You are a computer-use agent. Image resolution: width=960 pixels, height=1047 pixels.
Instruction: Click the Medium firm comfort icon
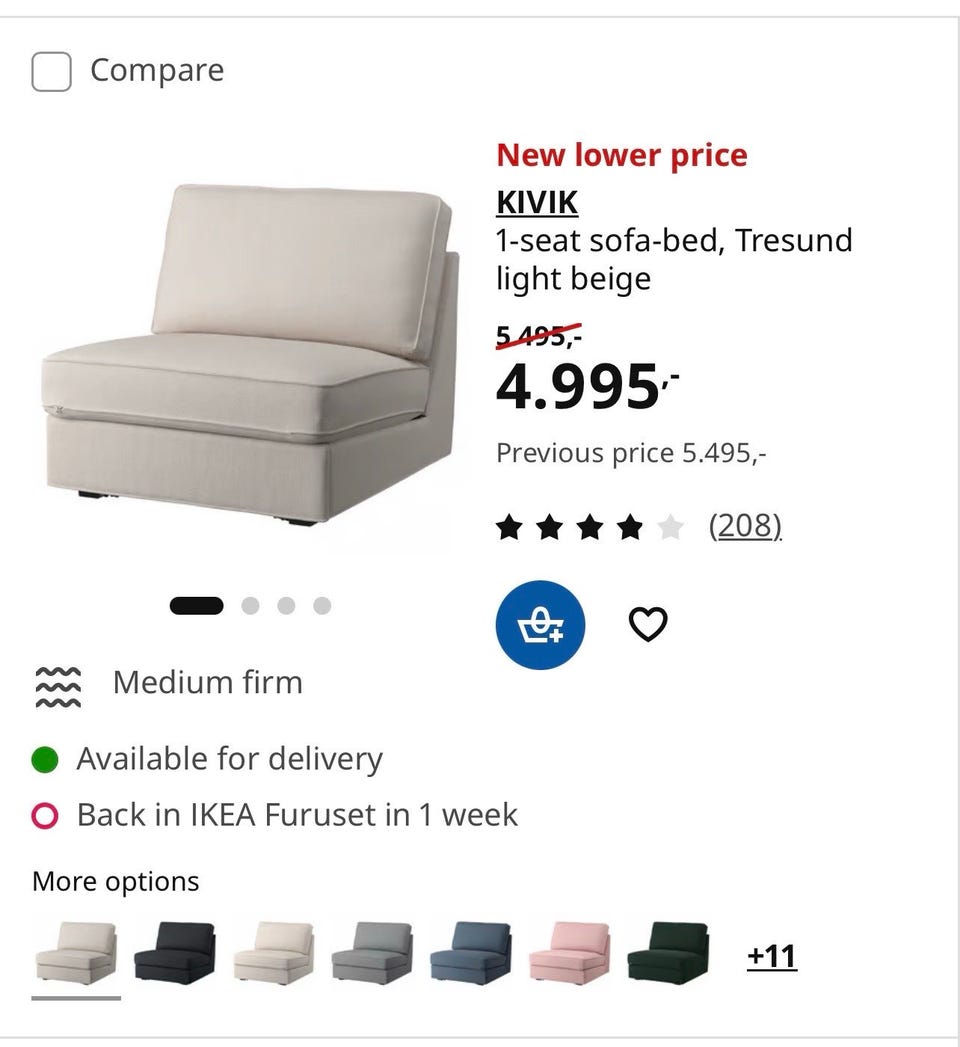pyautogui.click(x=58, y=686)
